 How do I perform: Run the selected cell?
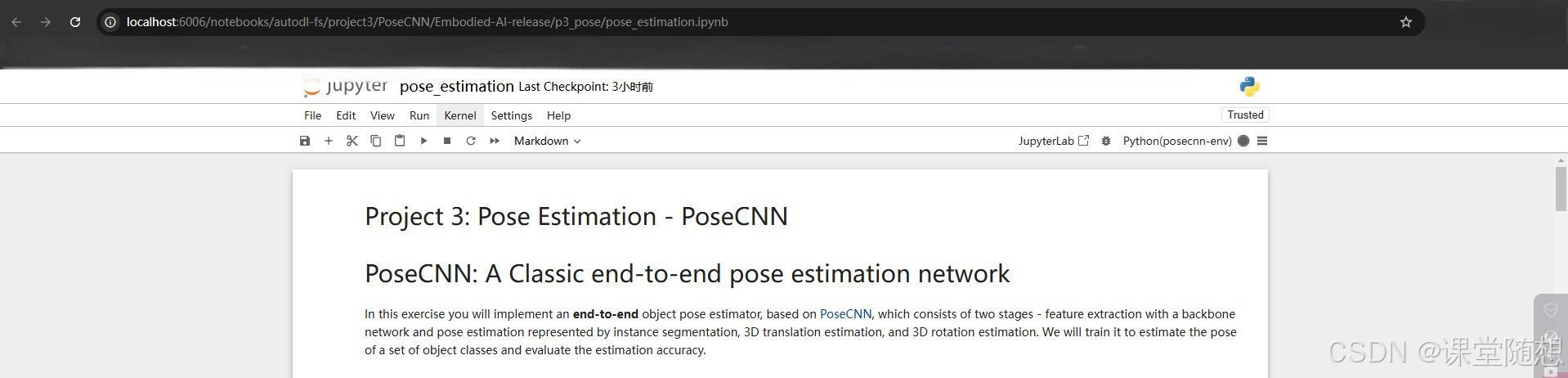pyautogui.click(x=423, y=141)
